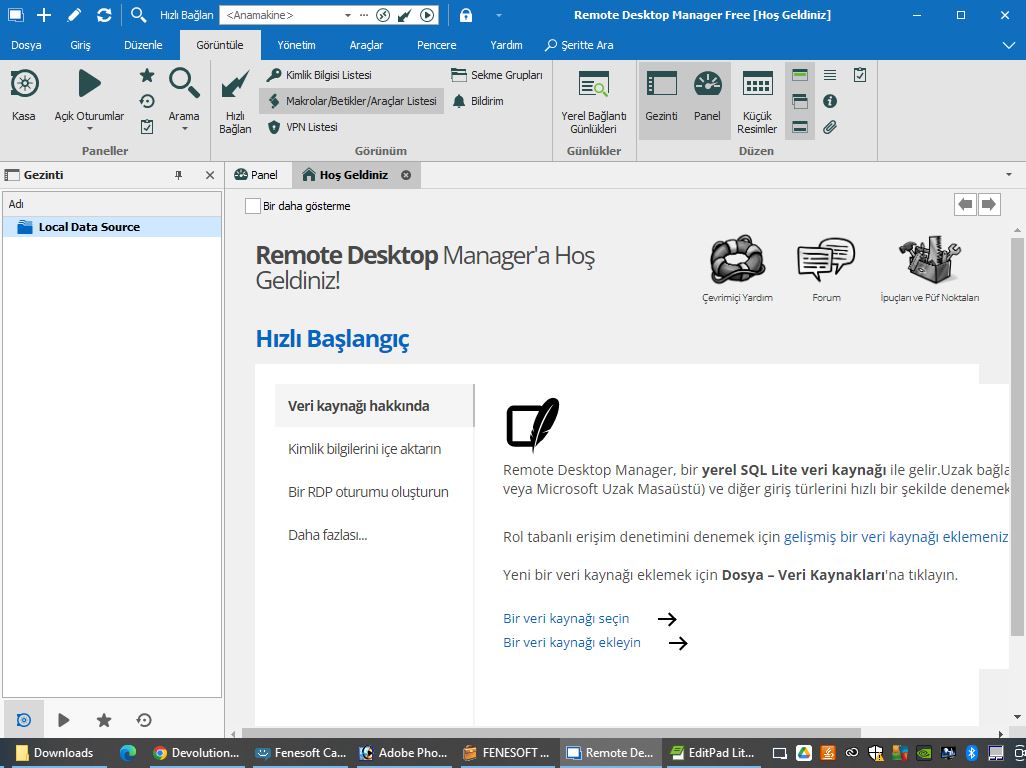Viewport: 1026px width, 768px height.
Task: Toggle the bottom-bar layout icon in Düzen
Action: (x=800, y=127)
